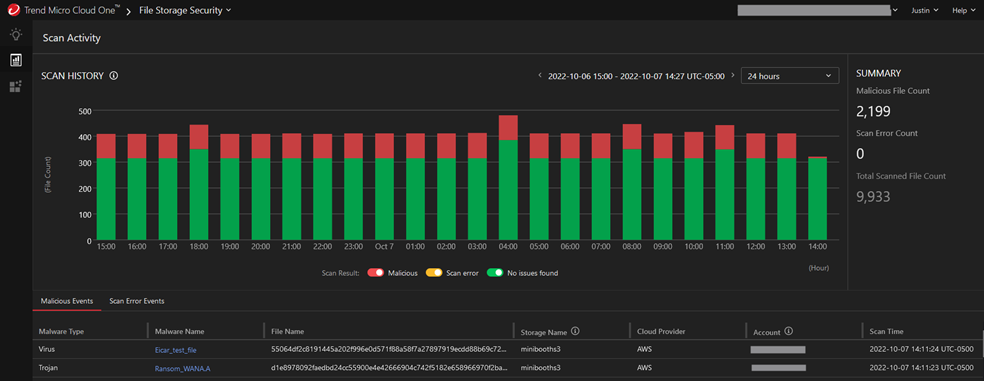
Task: Open the Eicar_test_file malware link
Action: [x=176, y=350]
